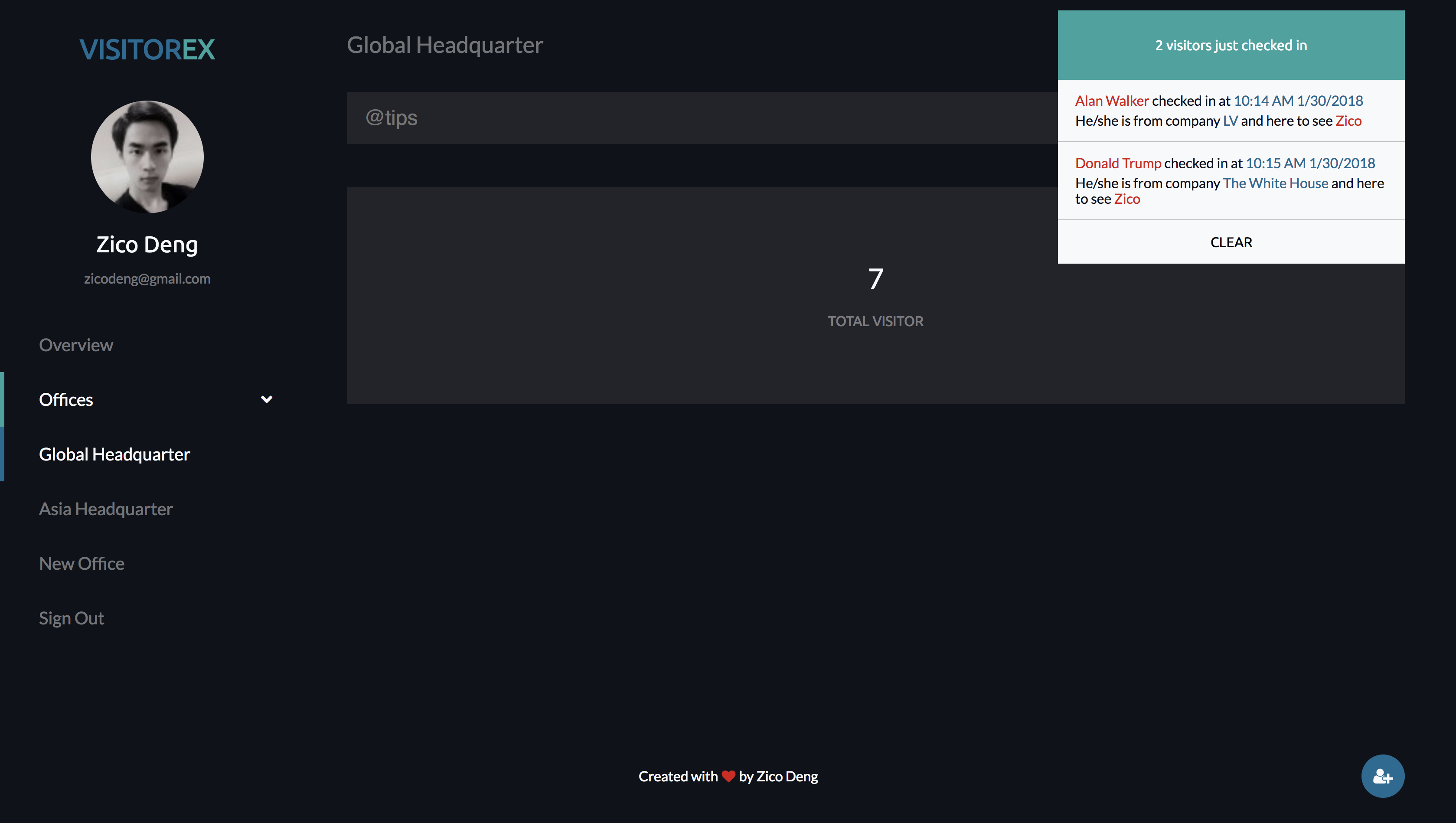Screen dimensions: 1456x823
Task: Click the LV company link
Action: click(x=1230, y=121)
